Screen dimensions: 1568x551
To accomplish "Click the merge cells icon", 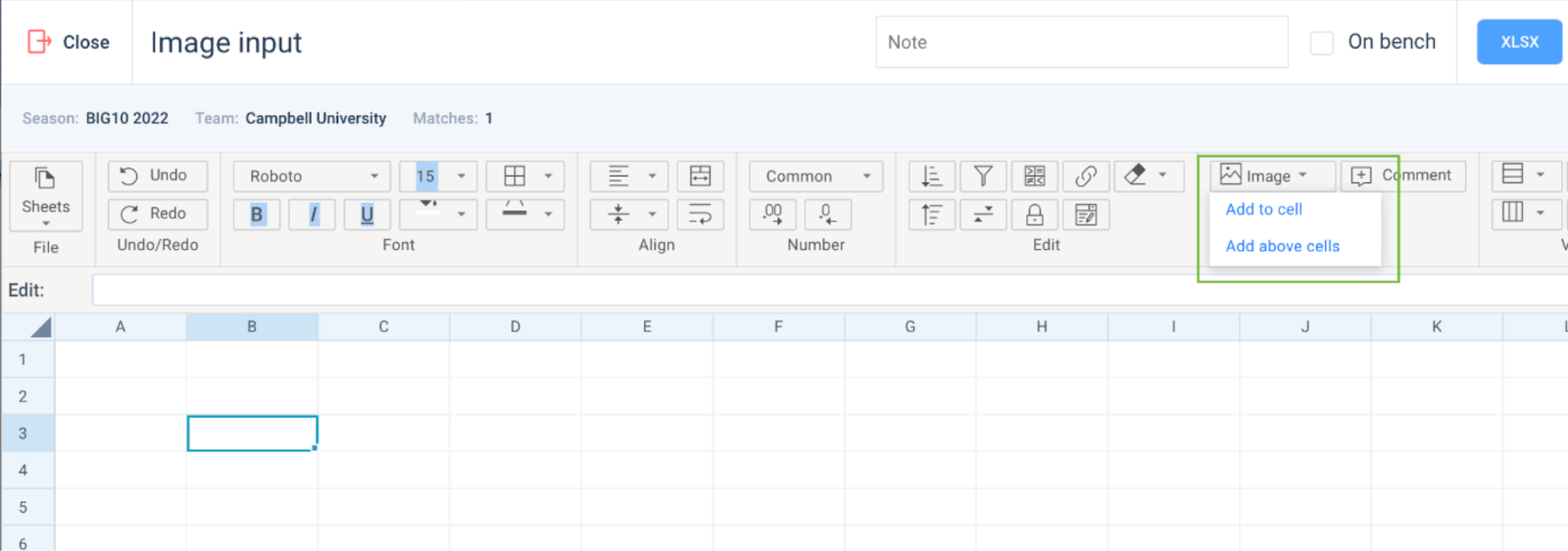I will click(x=701, y=176).
